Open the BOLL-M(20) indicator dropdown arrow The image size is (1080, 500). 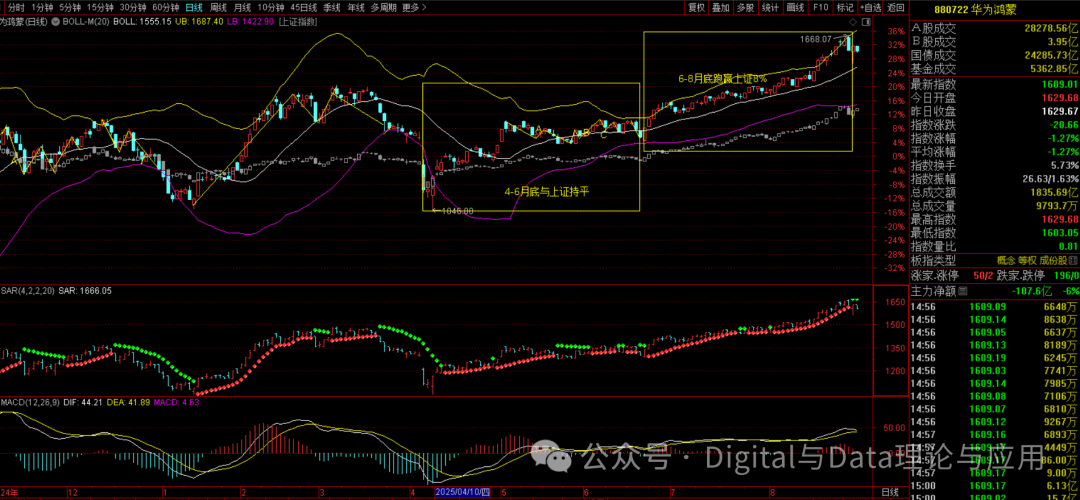(56, 22)
